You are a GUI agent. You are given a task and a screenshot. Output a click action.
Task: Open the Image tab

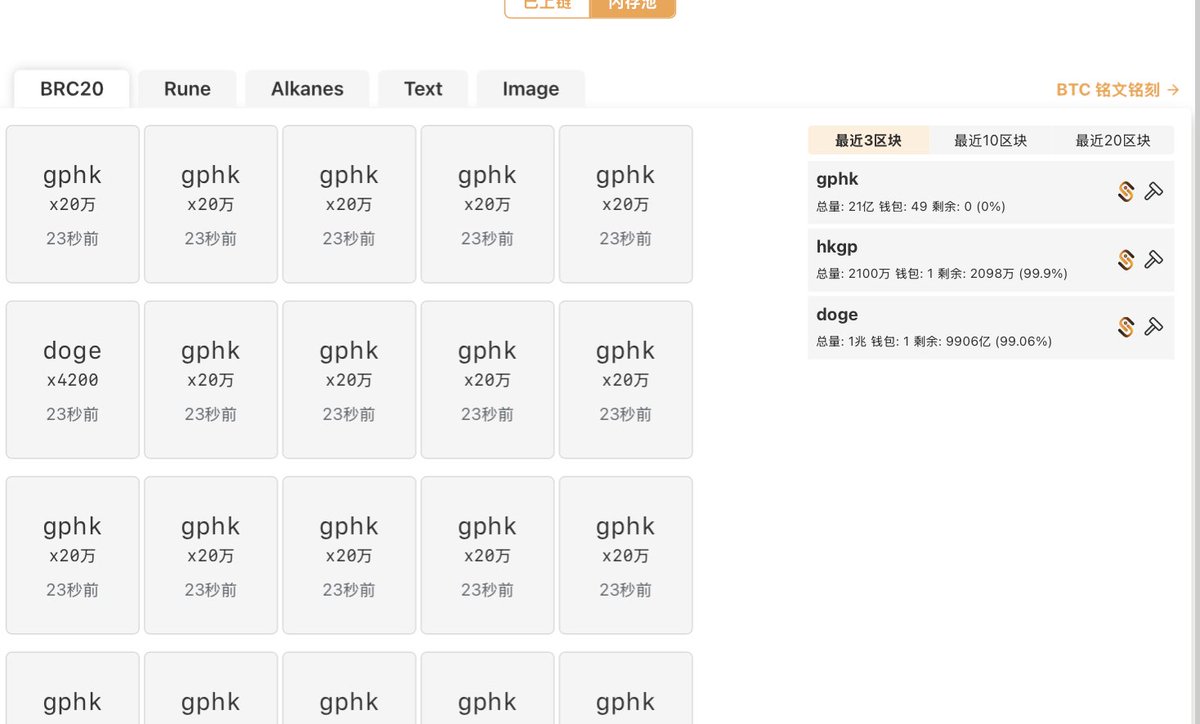tap(530, 88)
